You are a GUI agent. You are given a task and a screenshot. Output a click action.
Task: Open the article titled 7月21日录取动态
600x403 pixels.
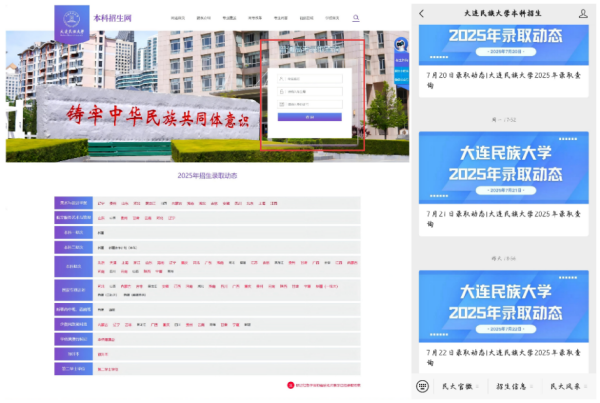(504, 219)
